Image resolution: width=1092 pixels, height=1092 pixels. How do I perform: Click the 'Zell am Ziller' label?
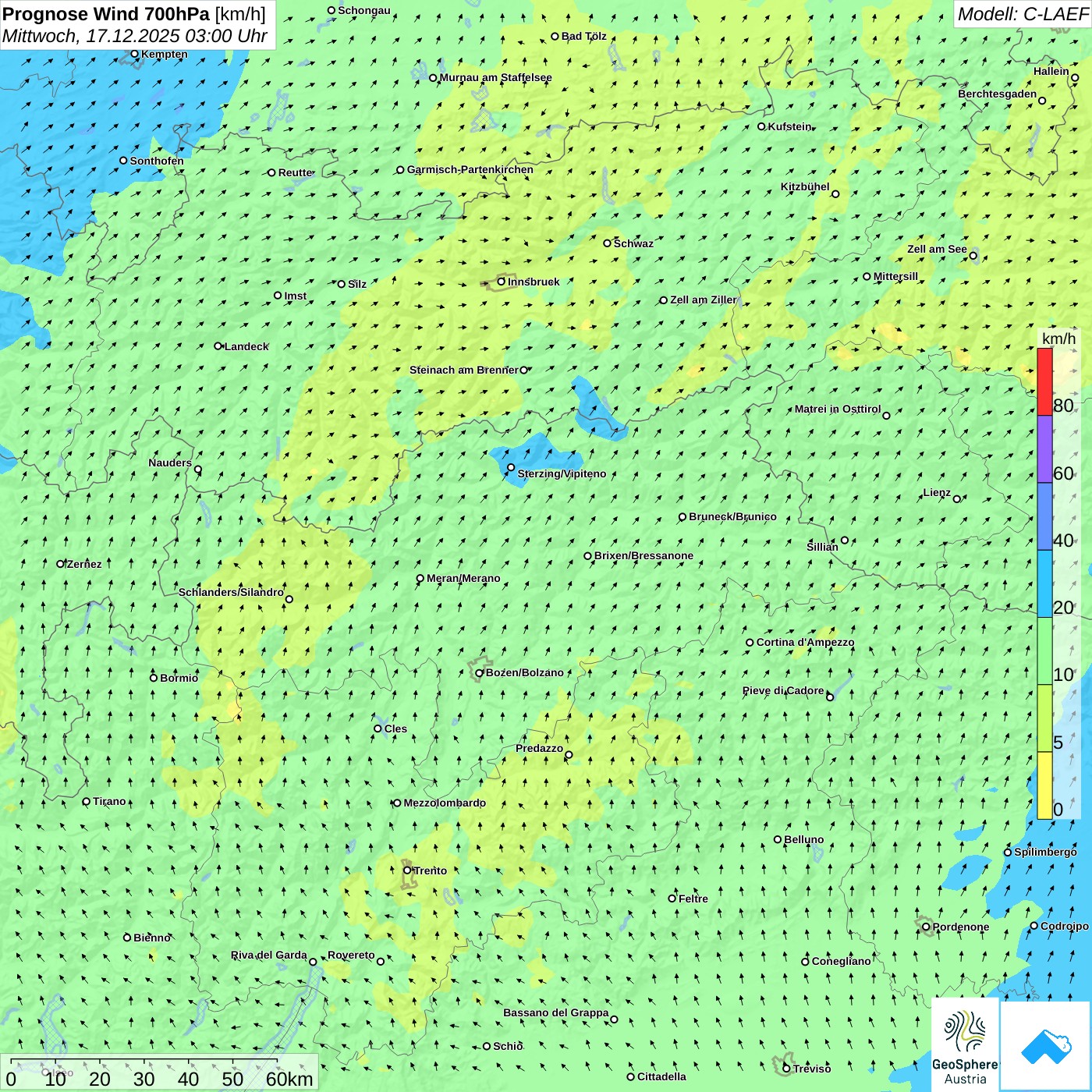(x=704, y=300)
